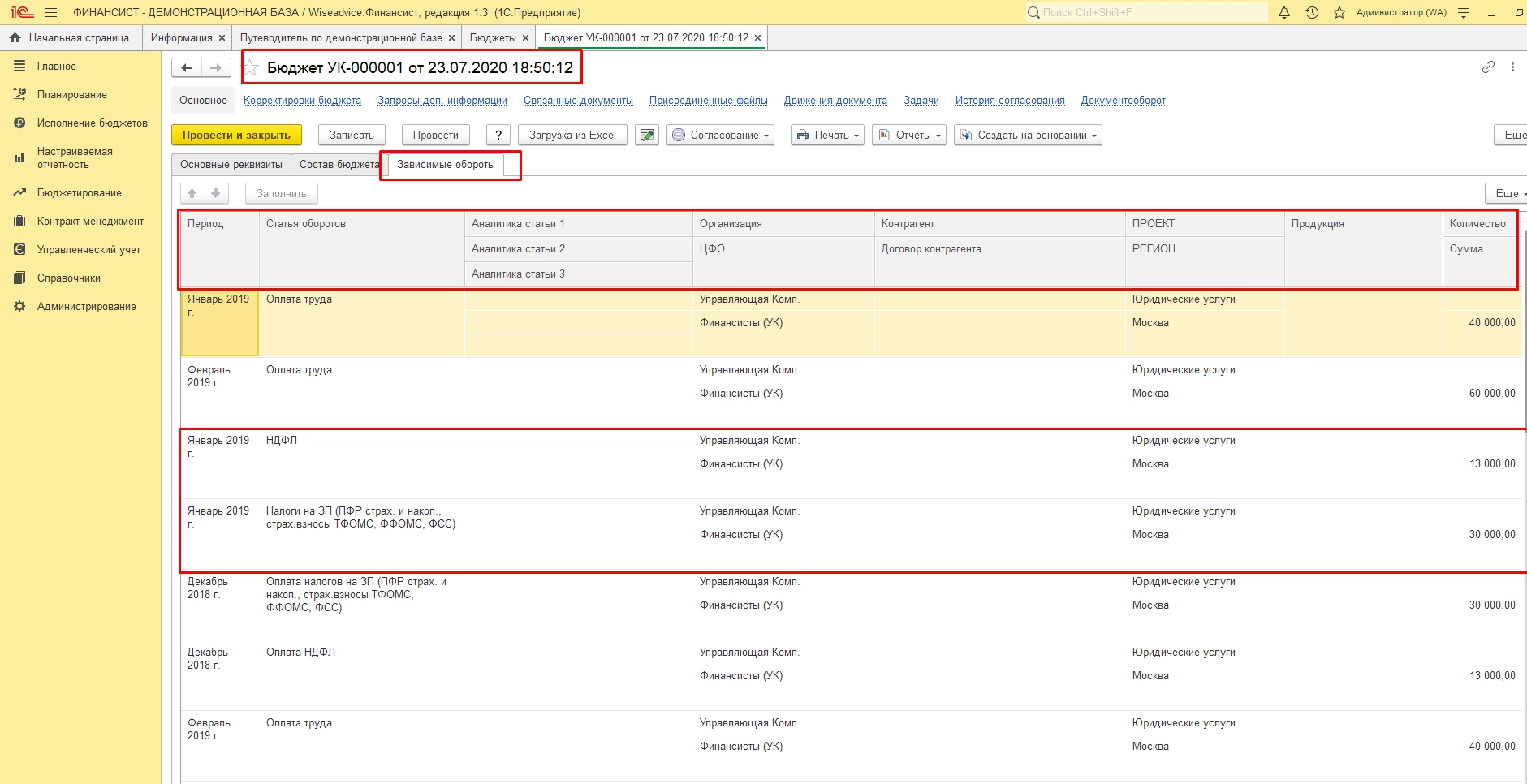Close the Бюджеты tab
The width and height of the screenshot is (1527, 784).
point(526,38)
